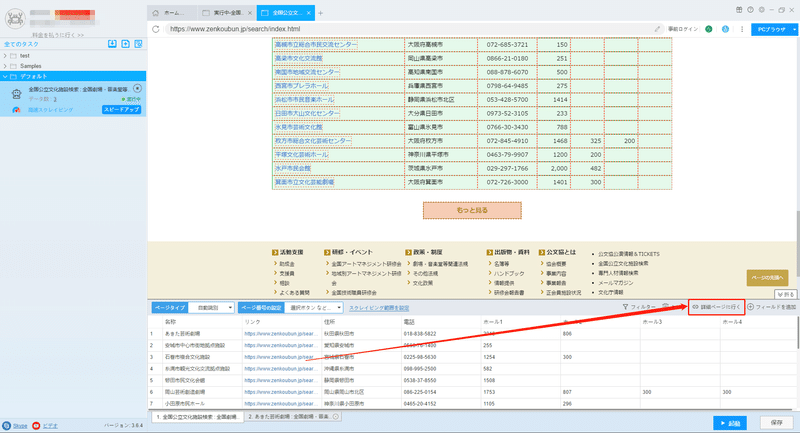The image size is (800, 433).
Task: Click the red ビデオ play icon at bottom
Action: tap(36, 425)
